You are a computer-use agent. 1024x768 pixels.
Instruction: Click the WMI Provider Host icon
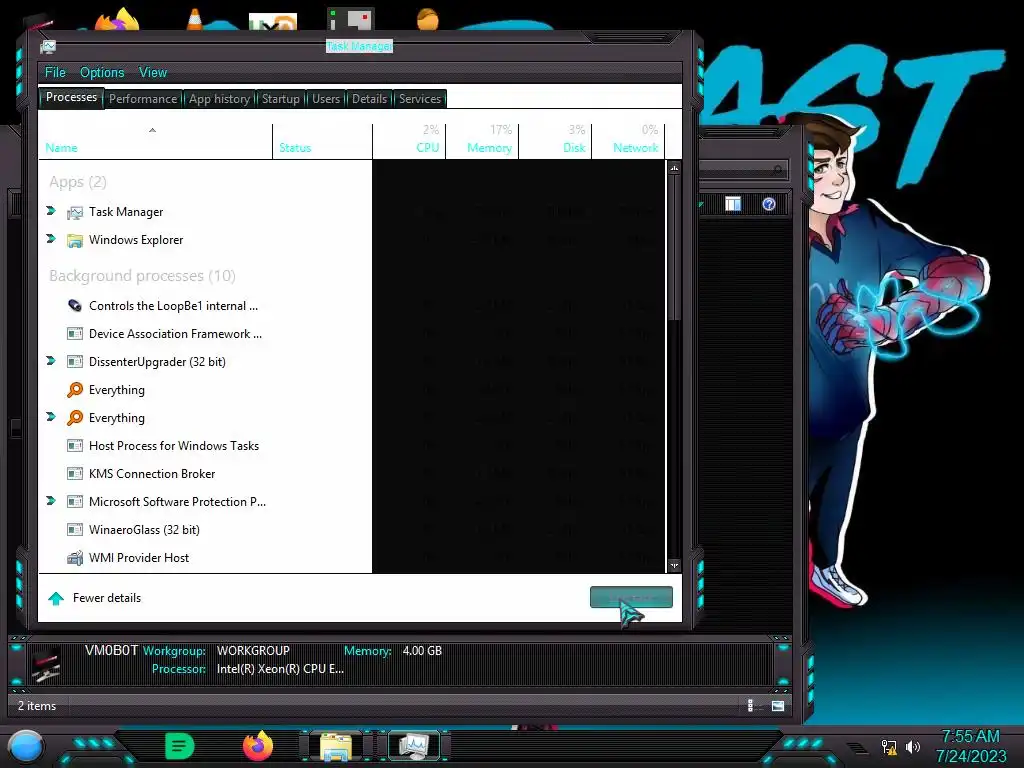pyautogui.click(x=75, y=558)
